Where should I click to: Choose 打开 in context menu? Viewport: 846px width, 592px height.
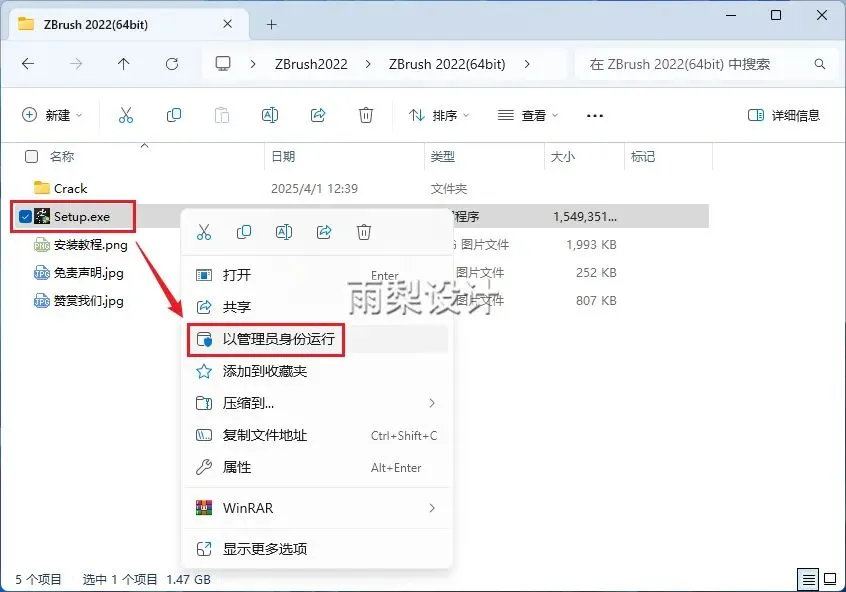[317, 275]
